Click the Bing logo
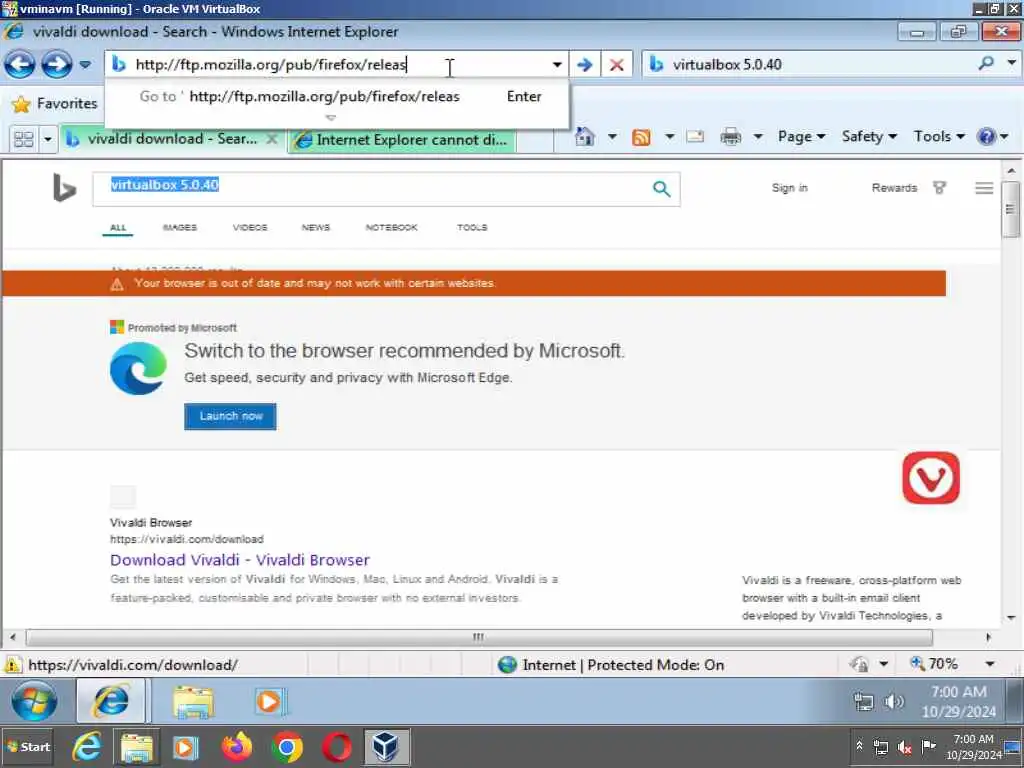The height and width of the screenshot is (768, 1024). (64, 187)
